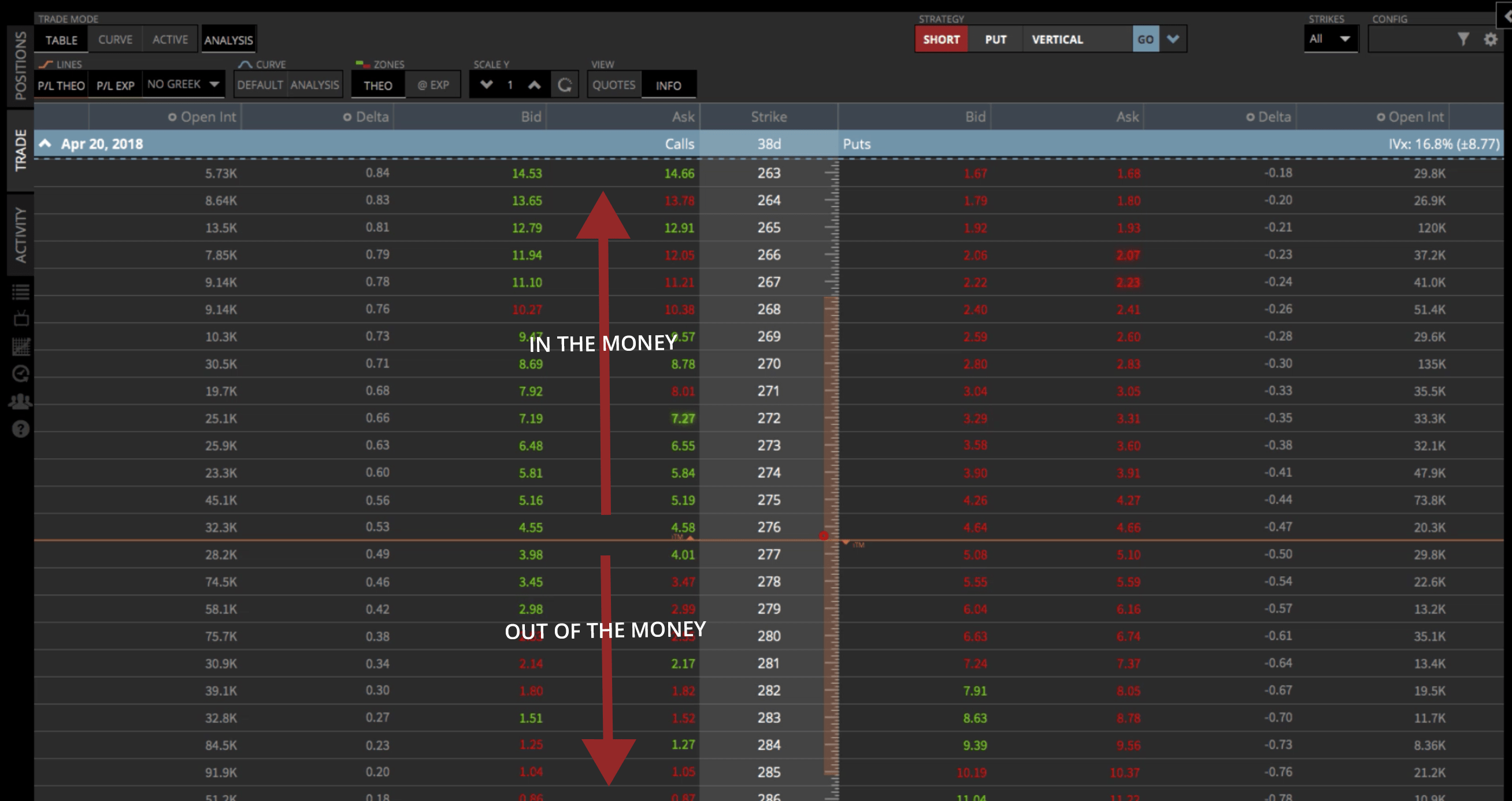The height and width of the screenshot is (801, 1512).
Task: Click call open interest 91.9K
Action: [221, 773]
